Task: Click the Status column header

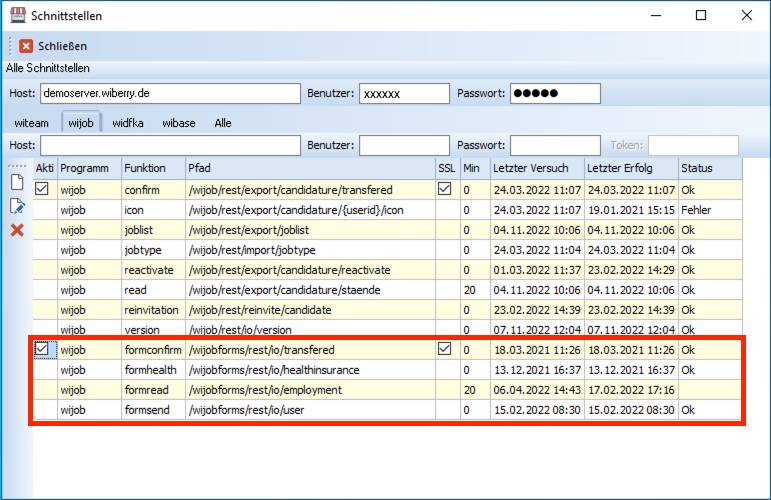Action: [x=710, y=168]
